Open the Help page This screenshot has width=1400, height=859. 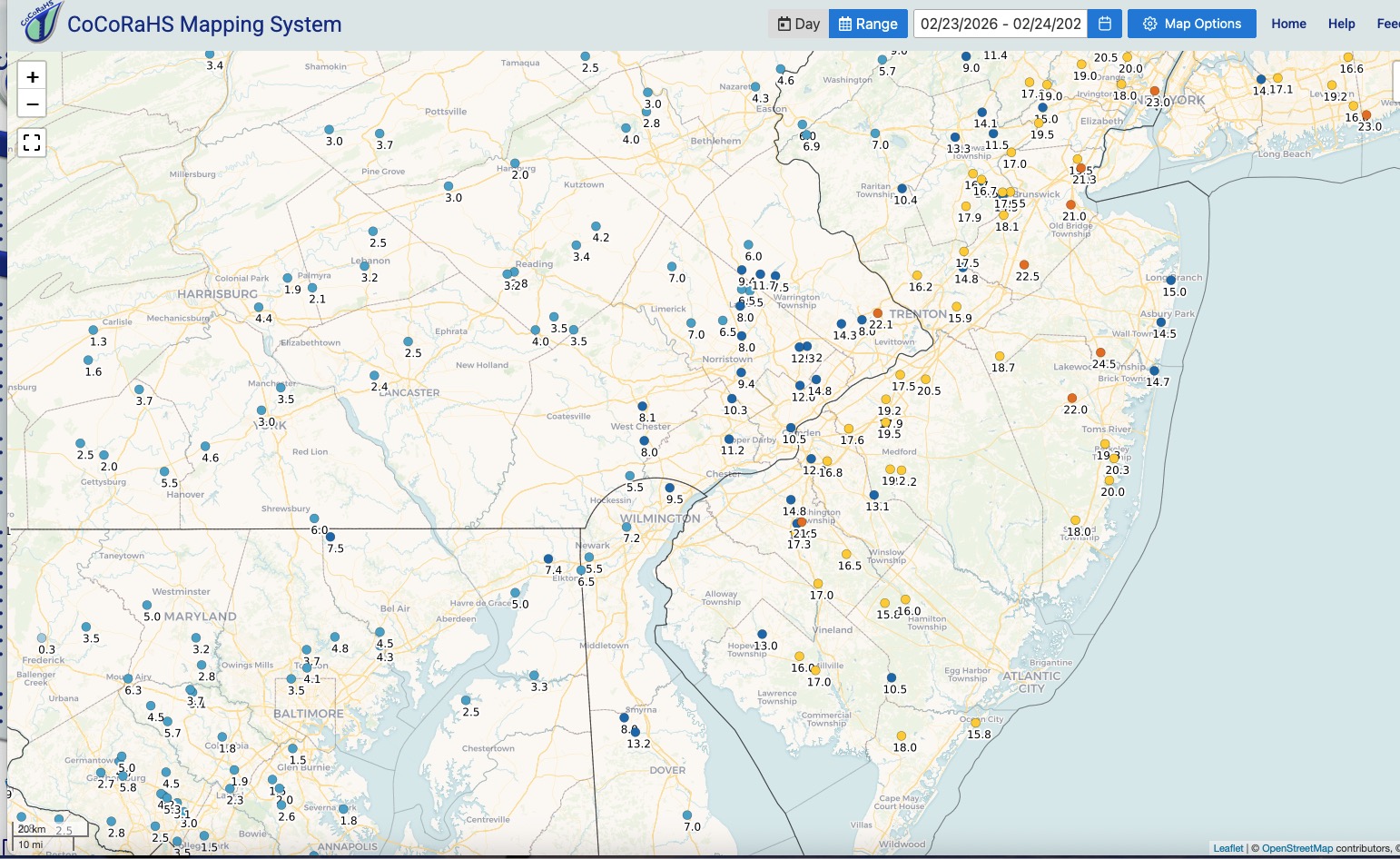(x=1341, y=24)
